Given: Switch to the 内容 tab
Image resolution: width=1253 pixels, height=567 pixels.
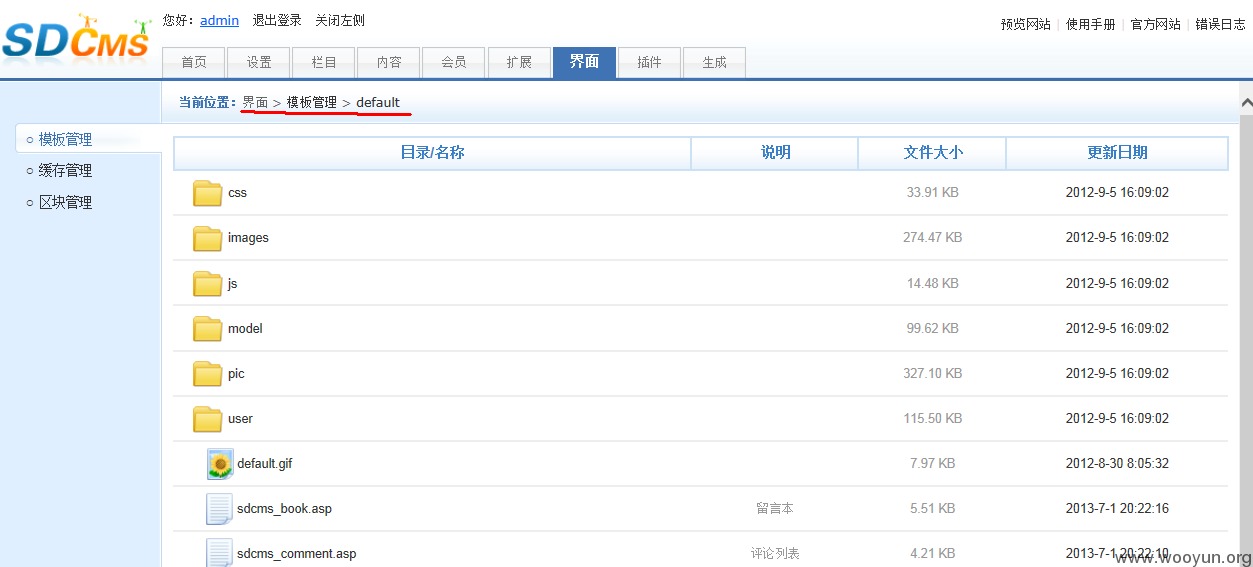Looking at the screenshot, I should click(x=389, y=62).
